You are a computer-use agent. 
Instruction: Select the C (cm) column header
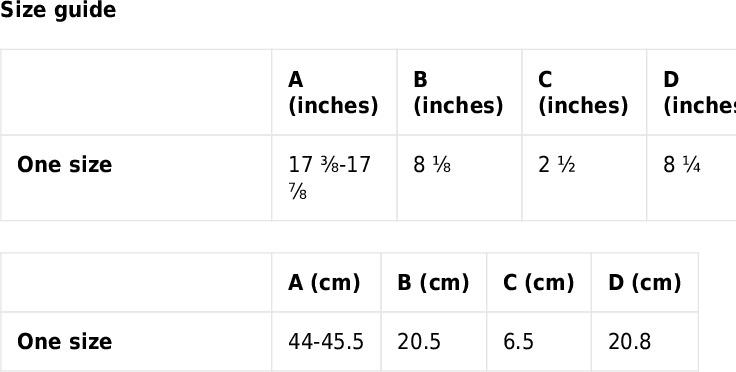pos(539,282)
